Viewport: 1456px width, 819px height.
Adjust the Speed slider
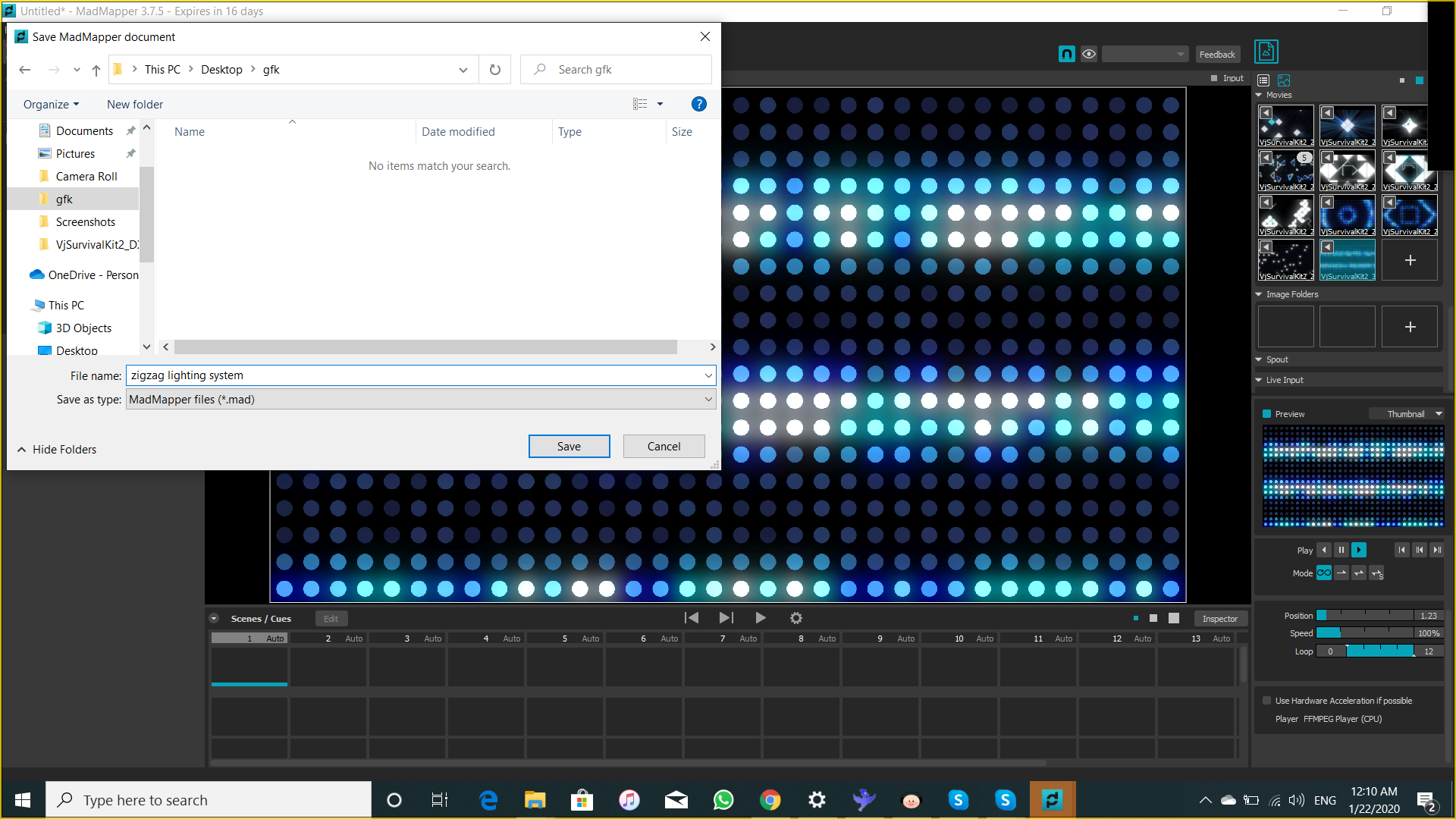pyautogui.click(x=1365, y=633)
